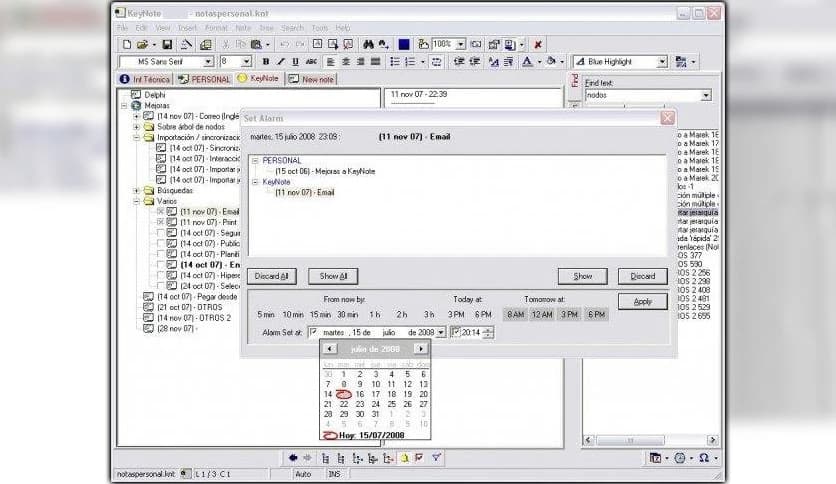Open the Find text dropdown
The image size is (836, 484).
tap(706, 95)
